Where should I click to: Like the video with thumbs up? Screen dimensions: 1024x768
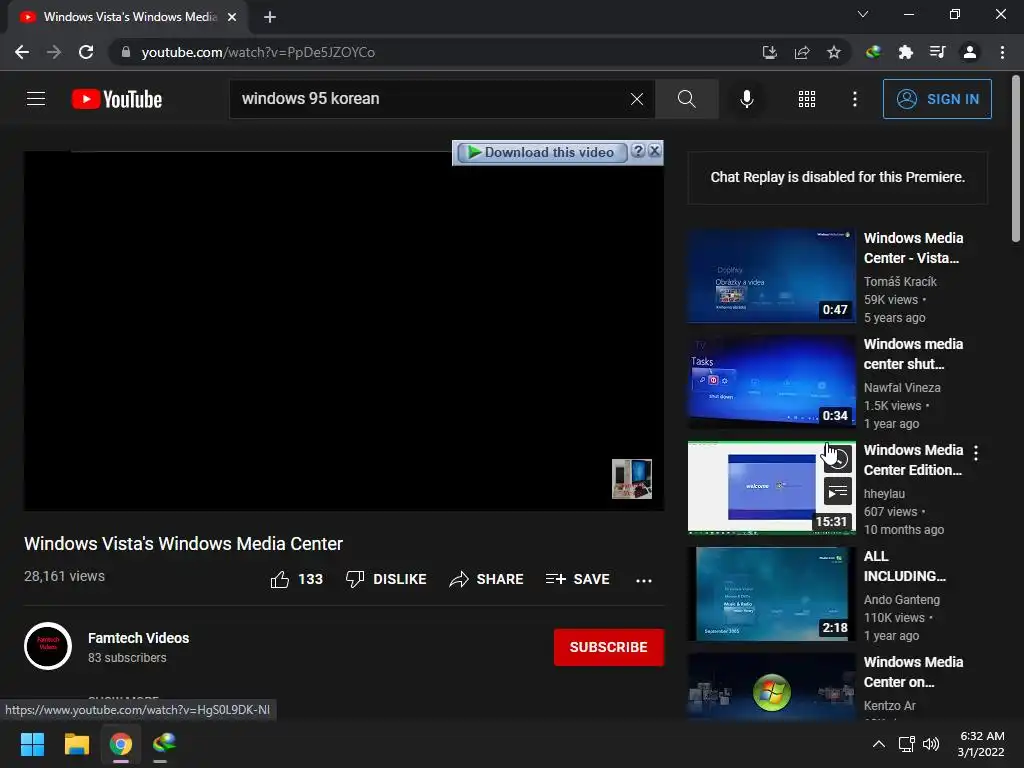[296, 579]
